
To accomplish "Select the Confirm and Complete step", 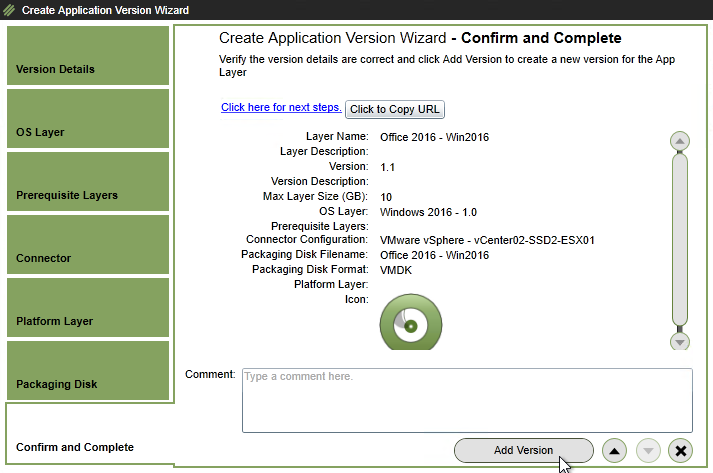I will pos(90,434).
